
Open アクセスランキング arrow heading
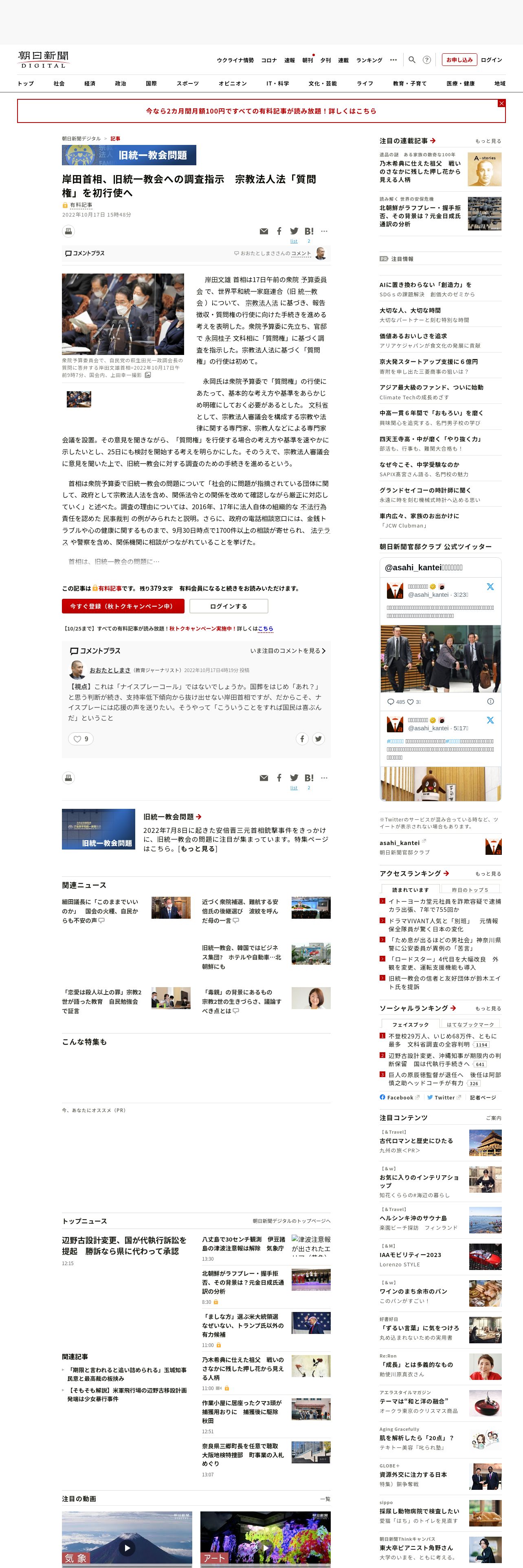coord(414,874)
